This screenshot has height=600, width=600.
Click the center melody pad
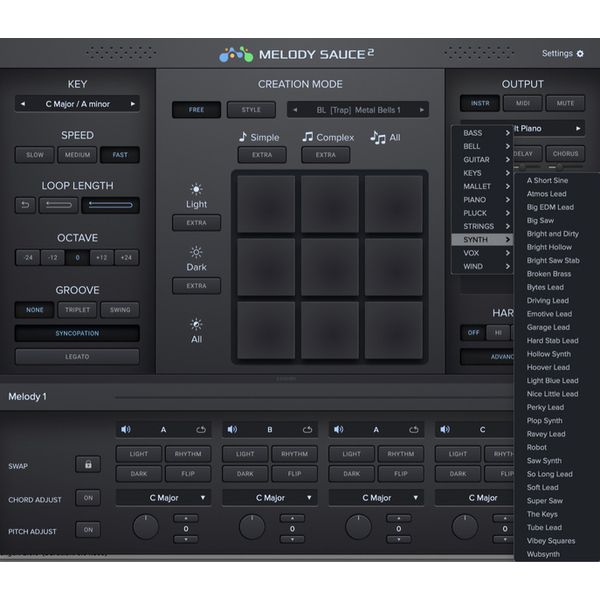click(x=329, y=267)
